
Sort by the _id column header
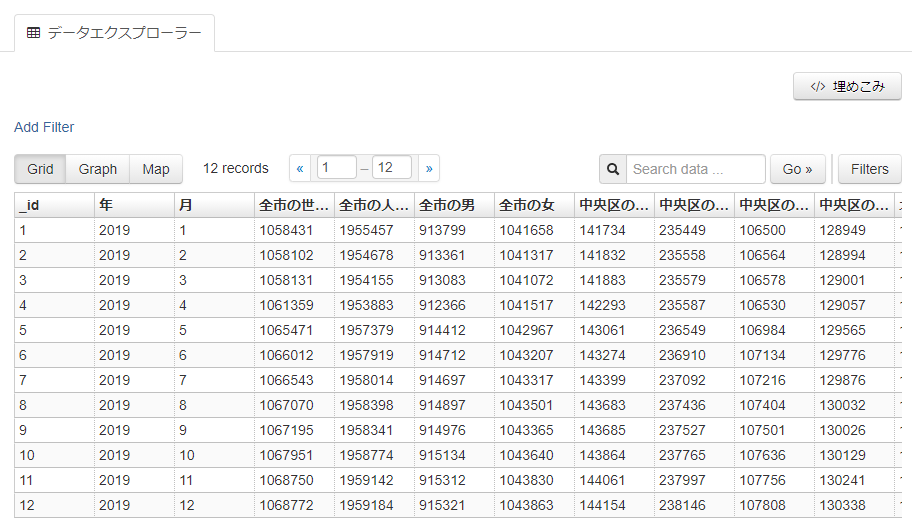click(55, 205)
